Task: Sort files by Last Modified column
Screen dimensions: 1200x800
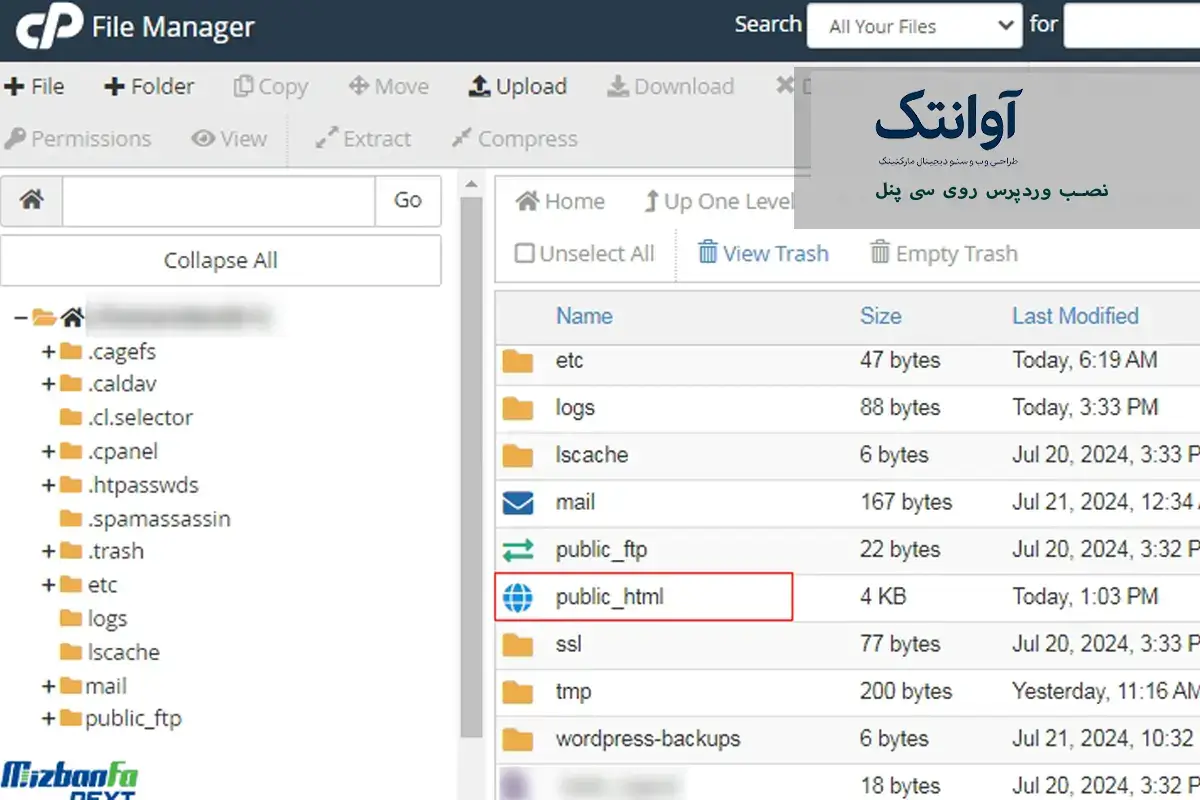Action: 1075,316
